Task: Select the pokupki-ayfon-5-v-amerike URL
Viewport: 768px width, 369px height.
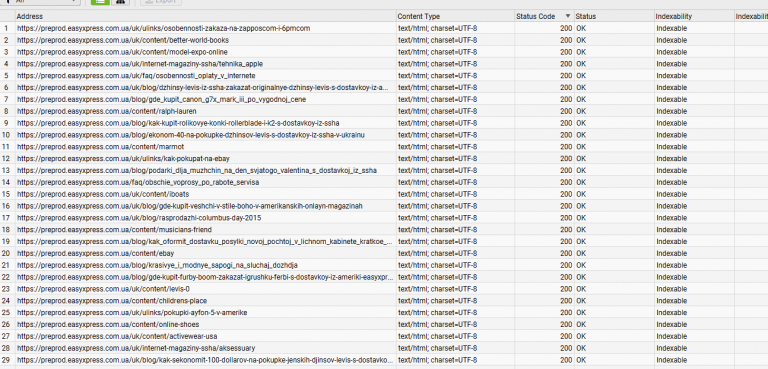Action: point(132,313)
